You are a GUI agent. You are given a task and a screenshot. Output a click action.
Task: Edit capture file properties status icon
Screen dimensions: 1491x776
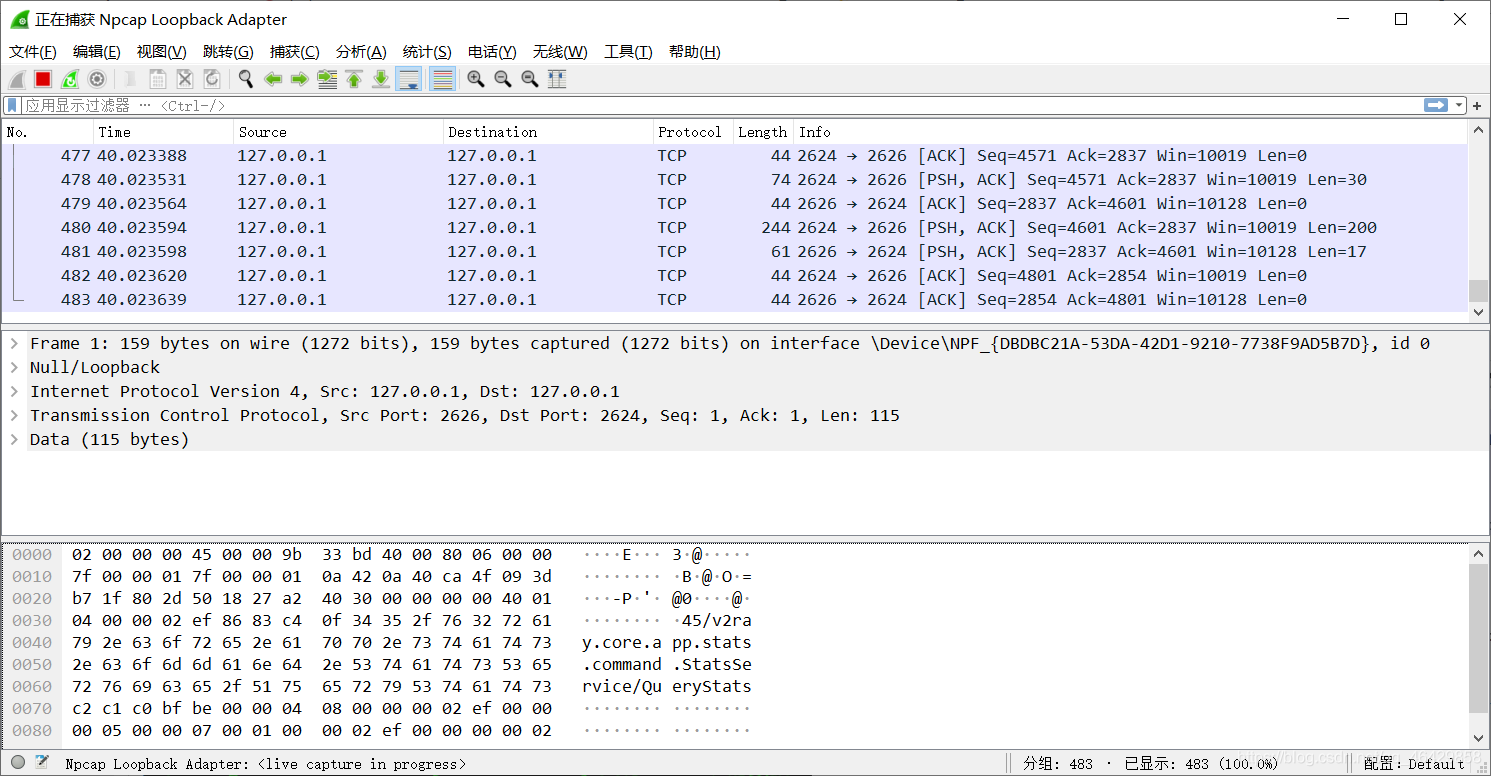pos(42,763)
